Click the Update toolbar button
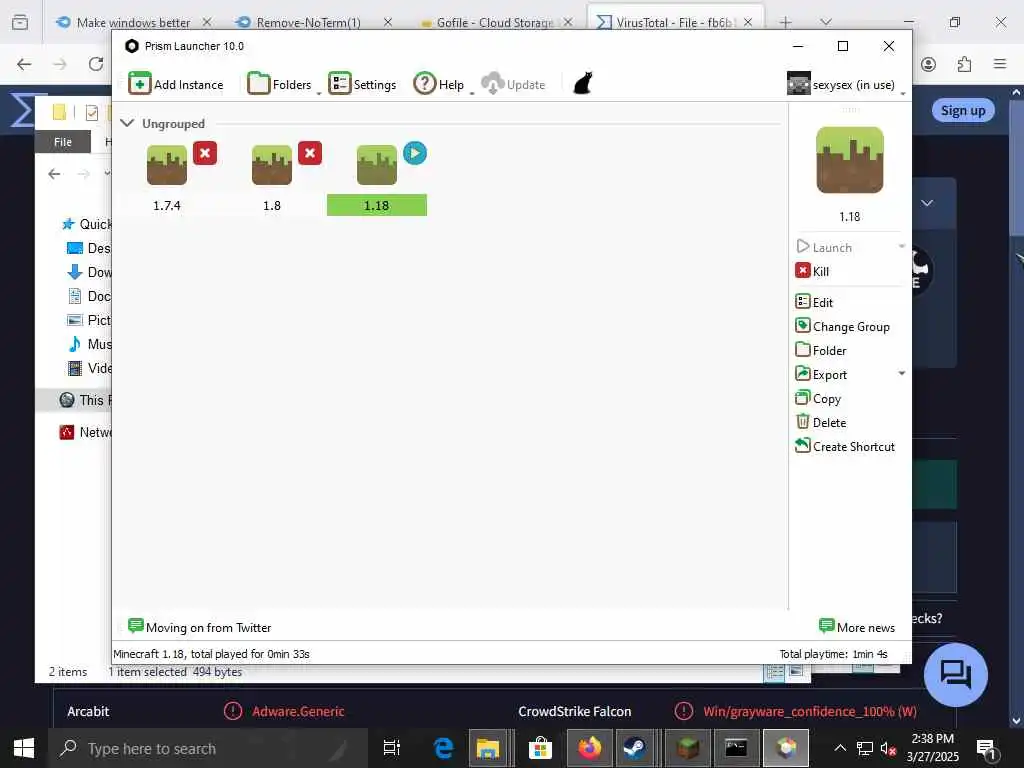The width and height of the screenshot is (1024, 768). click(513, 84)
